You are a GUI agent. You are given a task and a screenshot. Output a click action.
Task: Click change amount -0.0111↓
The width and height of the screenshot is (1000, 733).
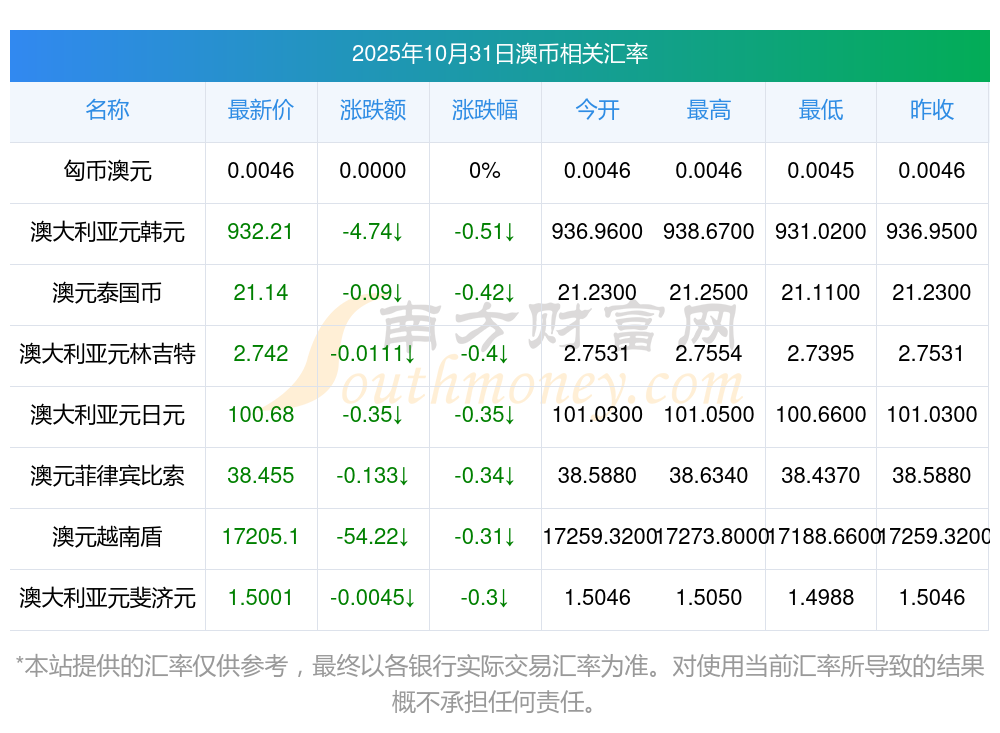pos(372,353)
